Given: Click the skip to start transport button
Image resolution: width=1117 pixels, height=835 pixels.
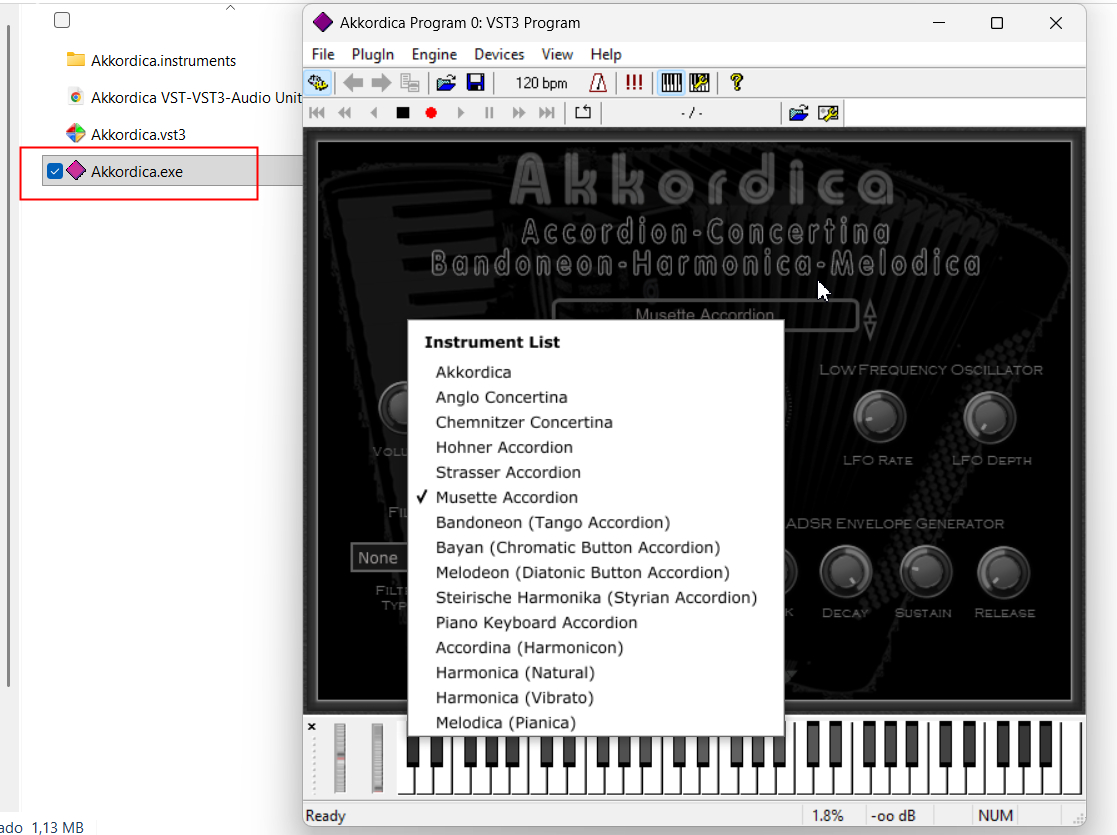Looking at the screenshot, I should [317, 113].
